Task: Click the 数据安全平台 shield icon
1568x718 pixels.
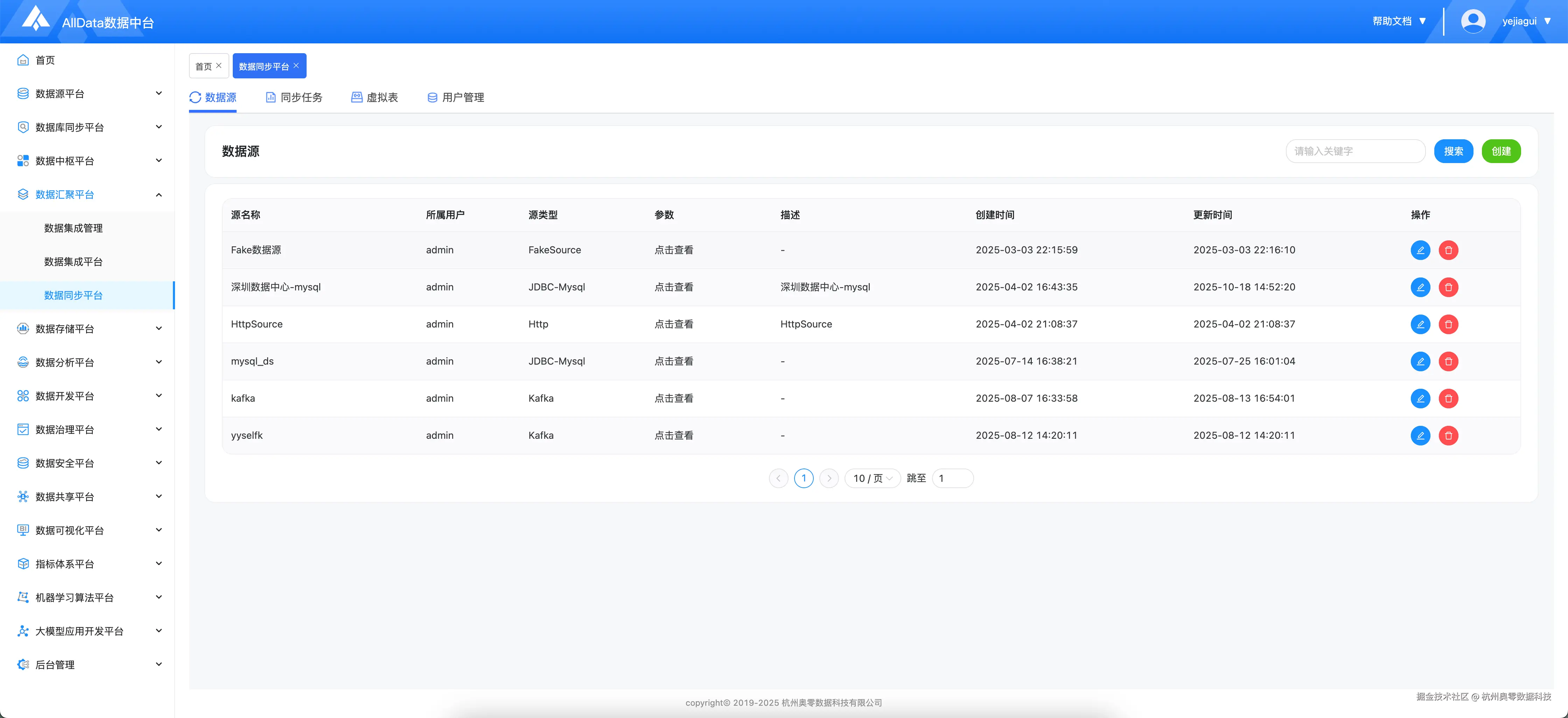Action: [x=22, y=463]
